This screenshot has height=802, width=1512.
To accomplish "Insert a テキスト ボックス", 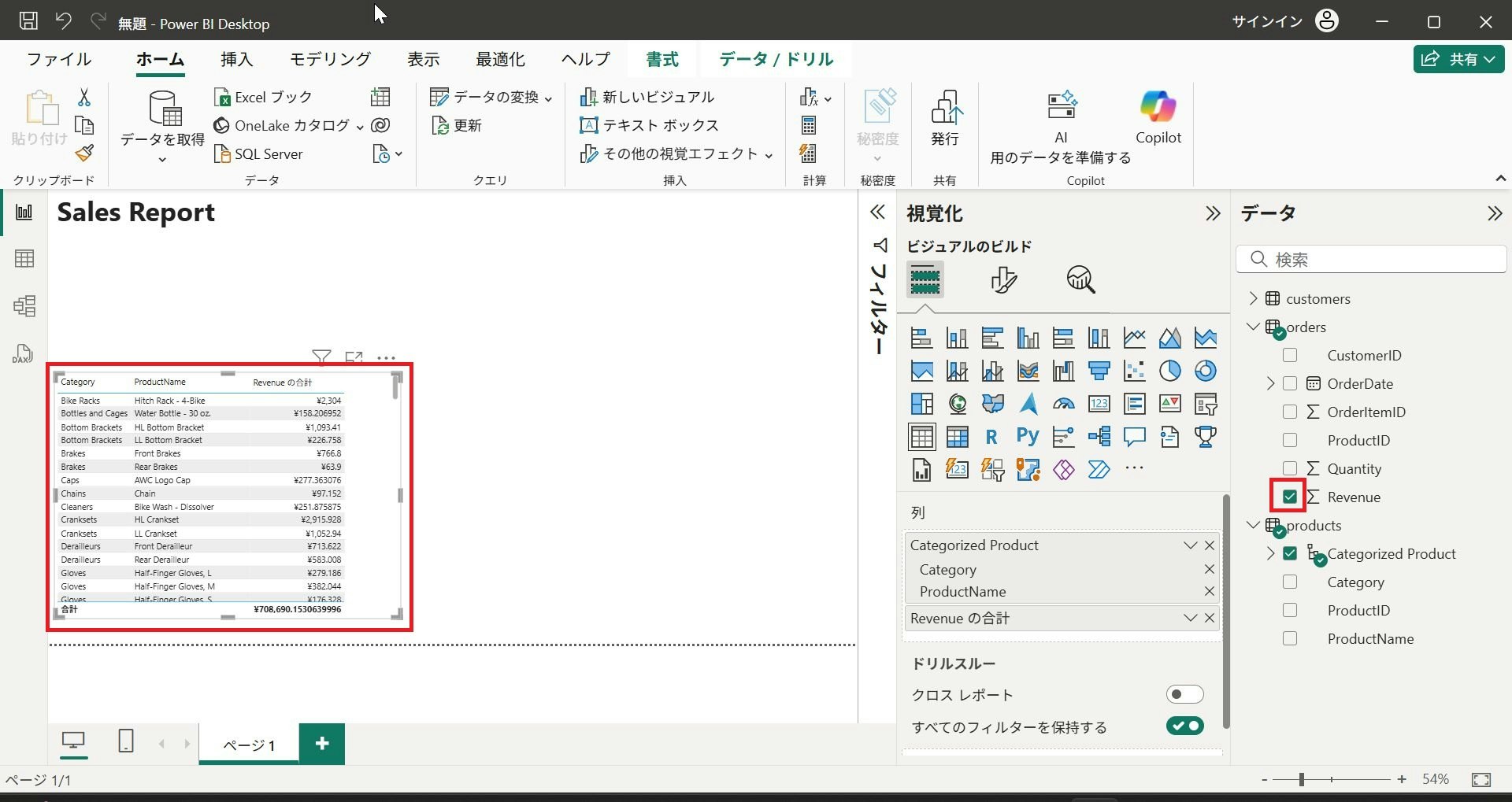I will coord(650,125).
